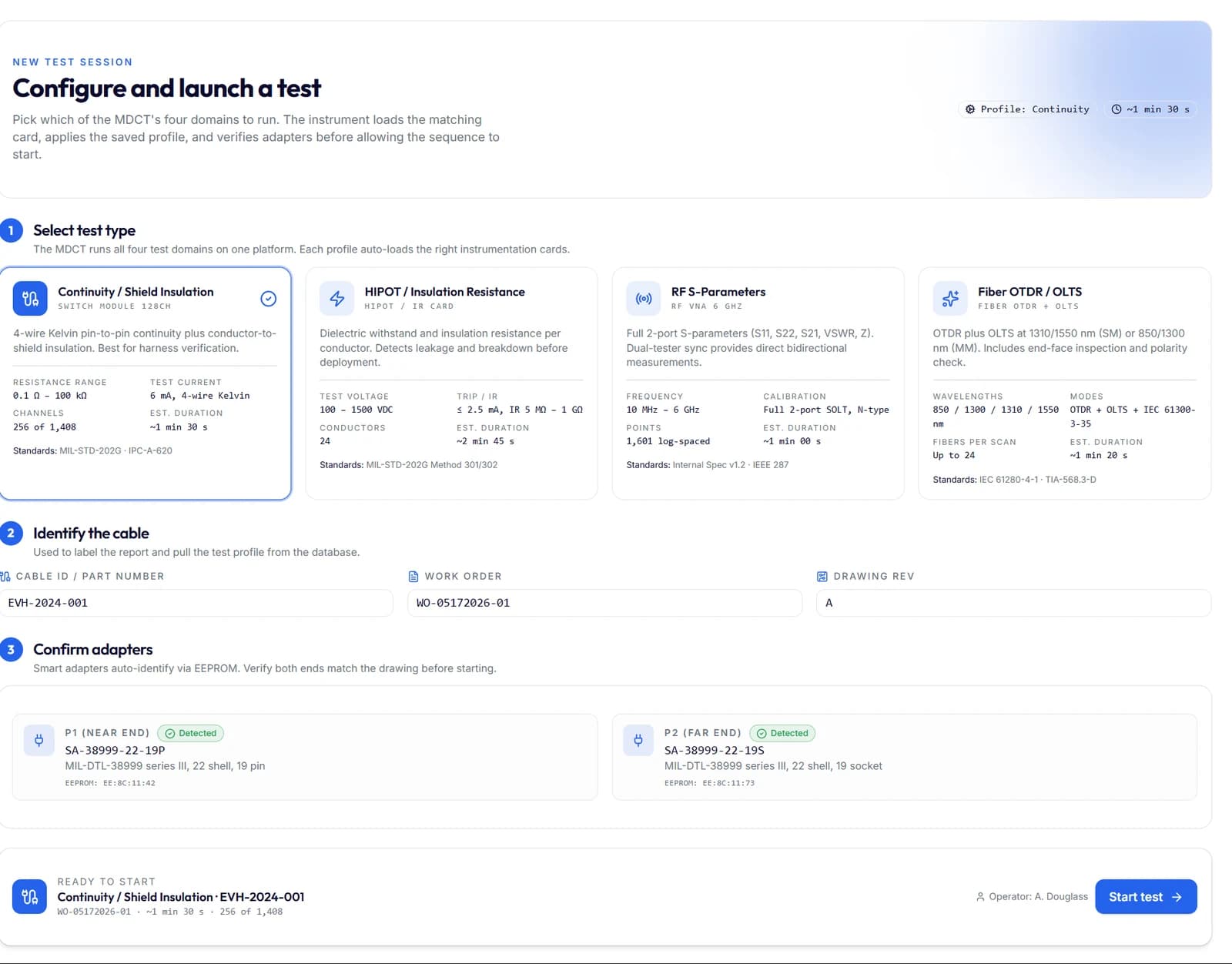Select the RF S-Parameters test type

point(758,383)
